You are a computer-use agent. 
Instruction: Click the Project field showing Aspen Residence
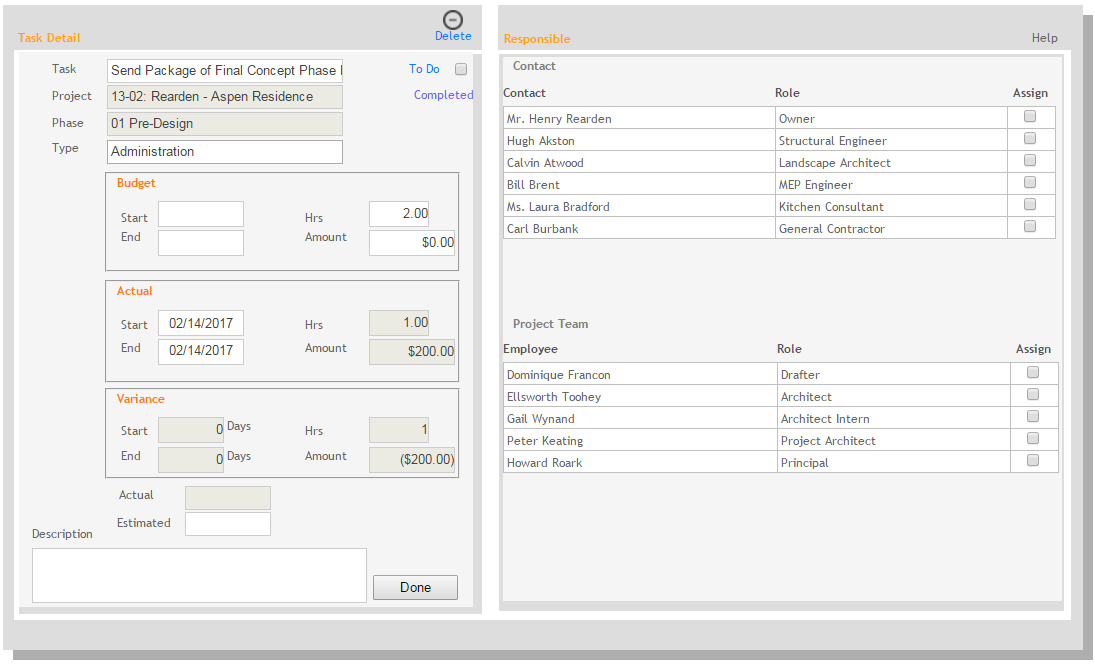pos(225,96)
